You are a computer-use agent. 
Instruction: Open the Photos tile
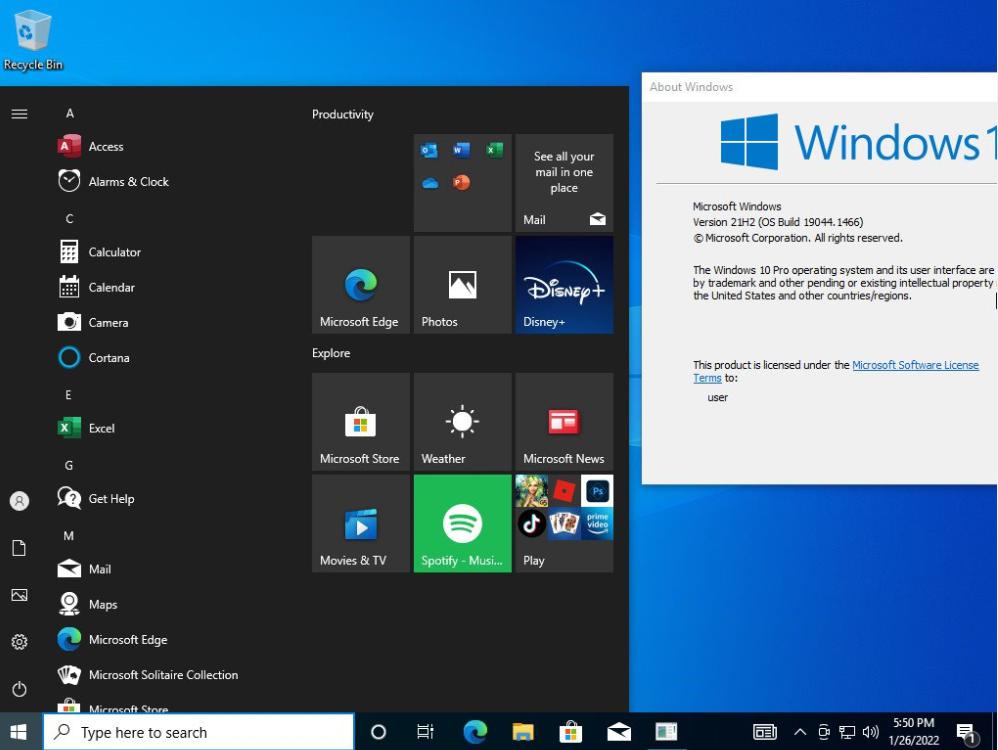click(x=462, y=284)
